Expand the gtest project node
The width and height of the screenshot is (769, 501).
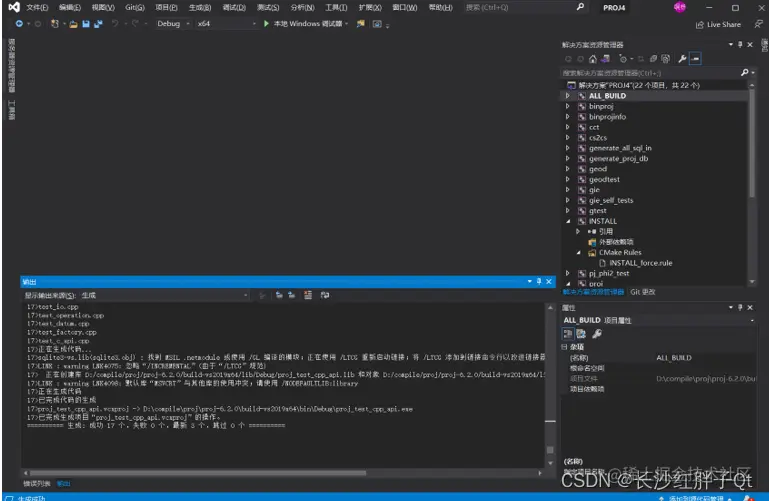568,211
